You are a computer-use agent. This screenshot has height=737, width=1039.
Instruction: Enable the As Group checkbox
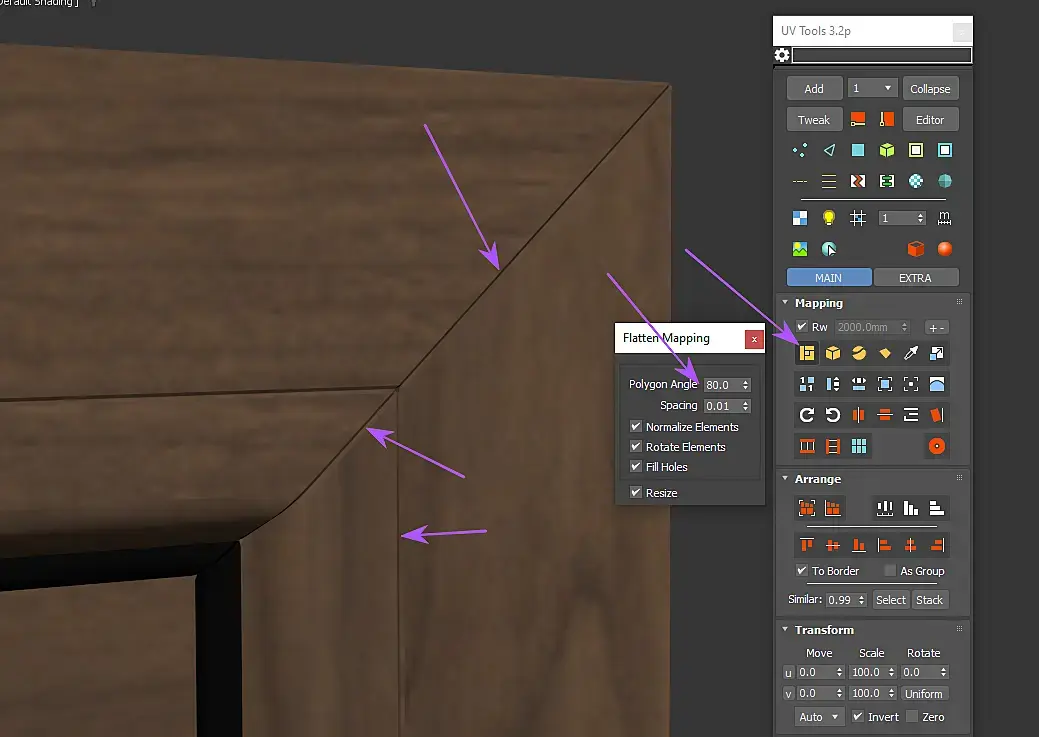pyautogui.click(x=890, y=571)
